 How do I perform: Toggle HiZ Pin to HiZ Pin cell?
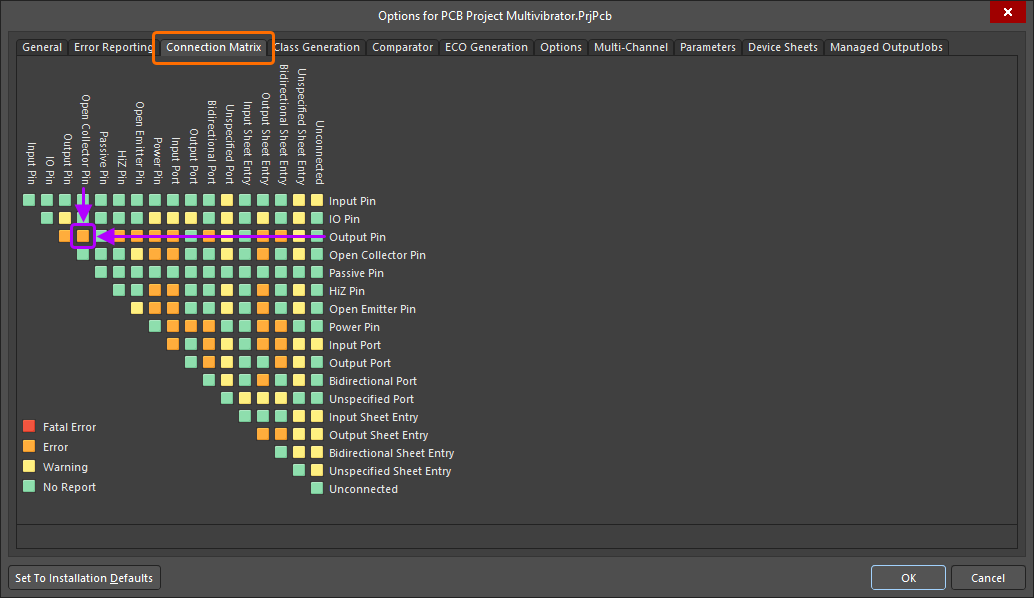pyautogui.click(x=119, y=289)
